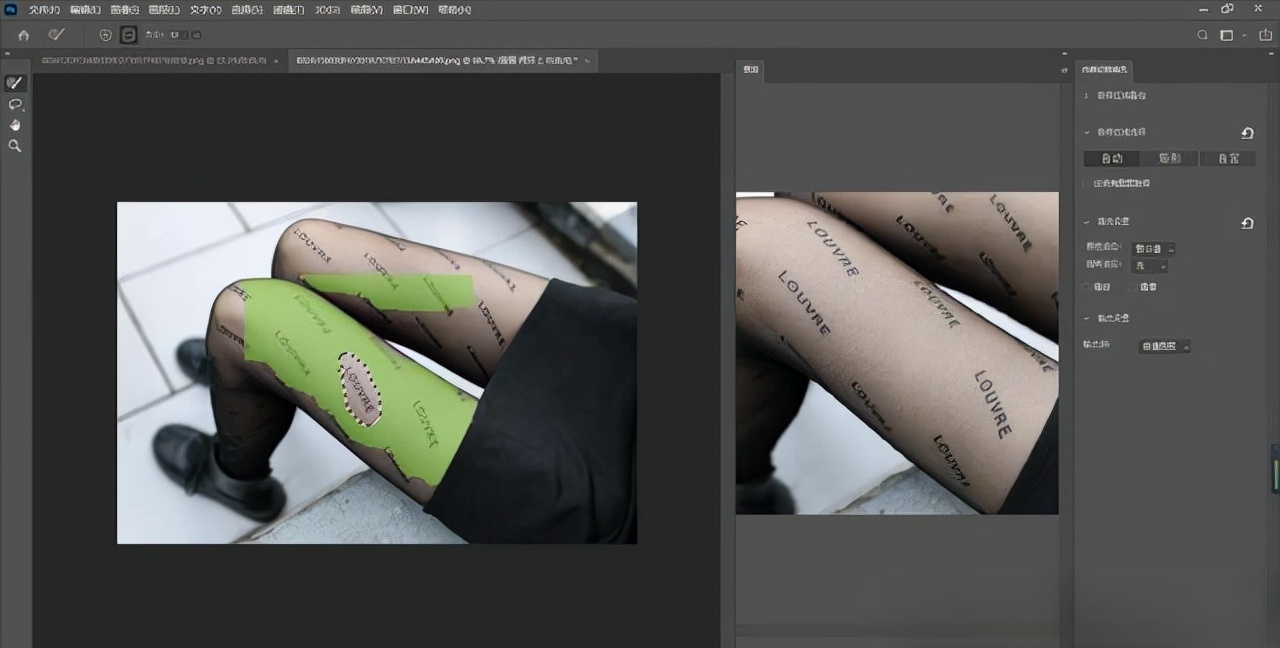
Task: Switch brush to subtract from sampling area
Action: pos(128,35)
